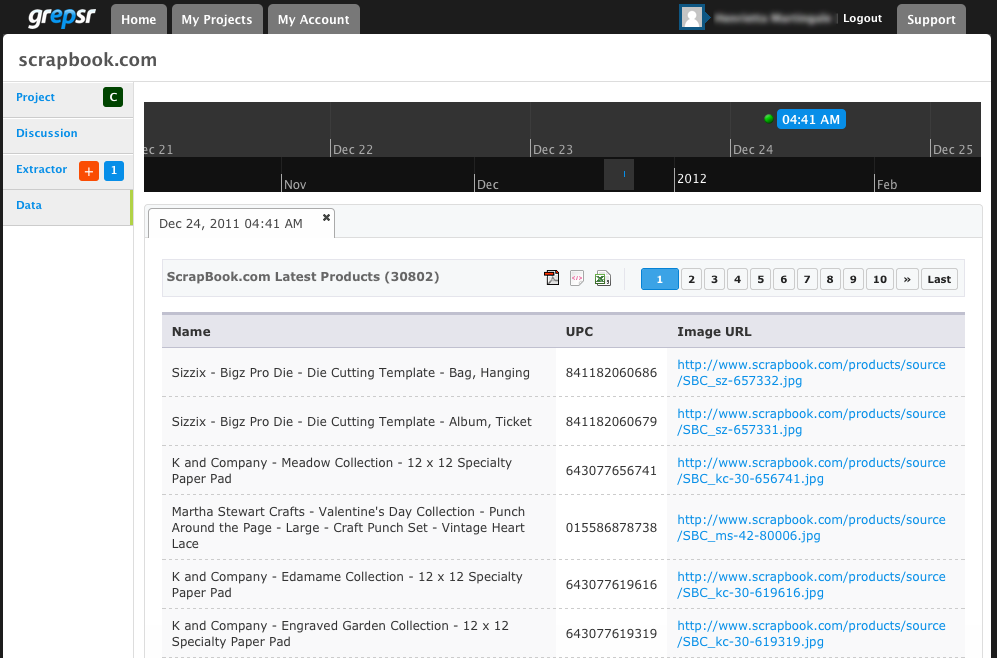Open the Extractor section
The width and height of the screenshot is (997, 658).
(41, 169)
